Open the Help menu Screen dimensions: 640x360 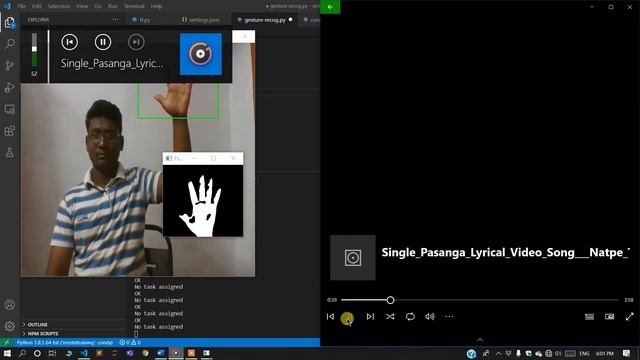click(x=156, y=6)
